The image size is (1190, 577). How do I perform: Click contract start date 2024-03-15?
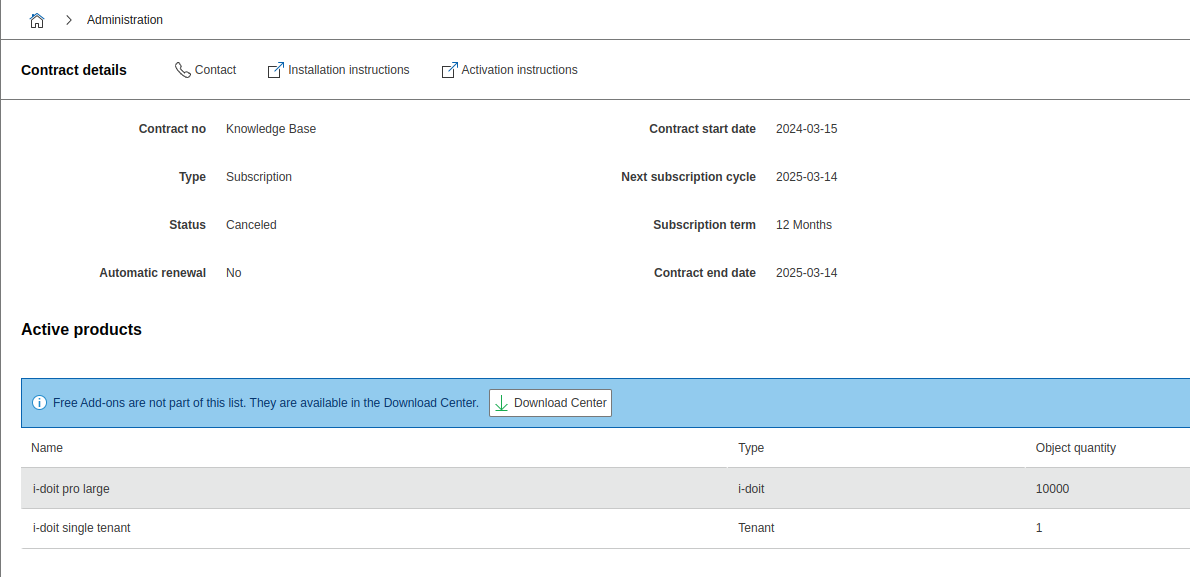click(807, 129)
